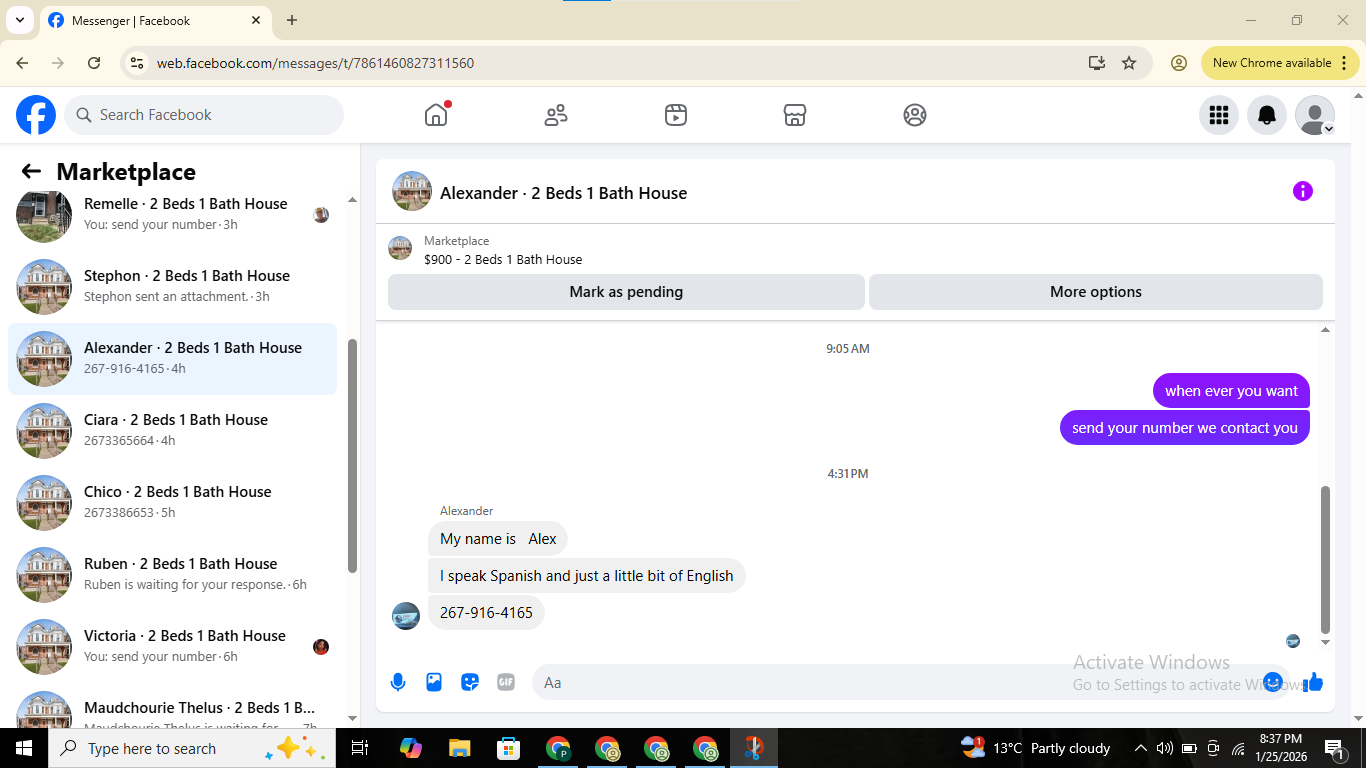Screen dimensions: 1366x768
Task: Open the Facebook menu grid icon
Action: [x=1219, y=115]
